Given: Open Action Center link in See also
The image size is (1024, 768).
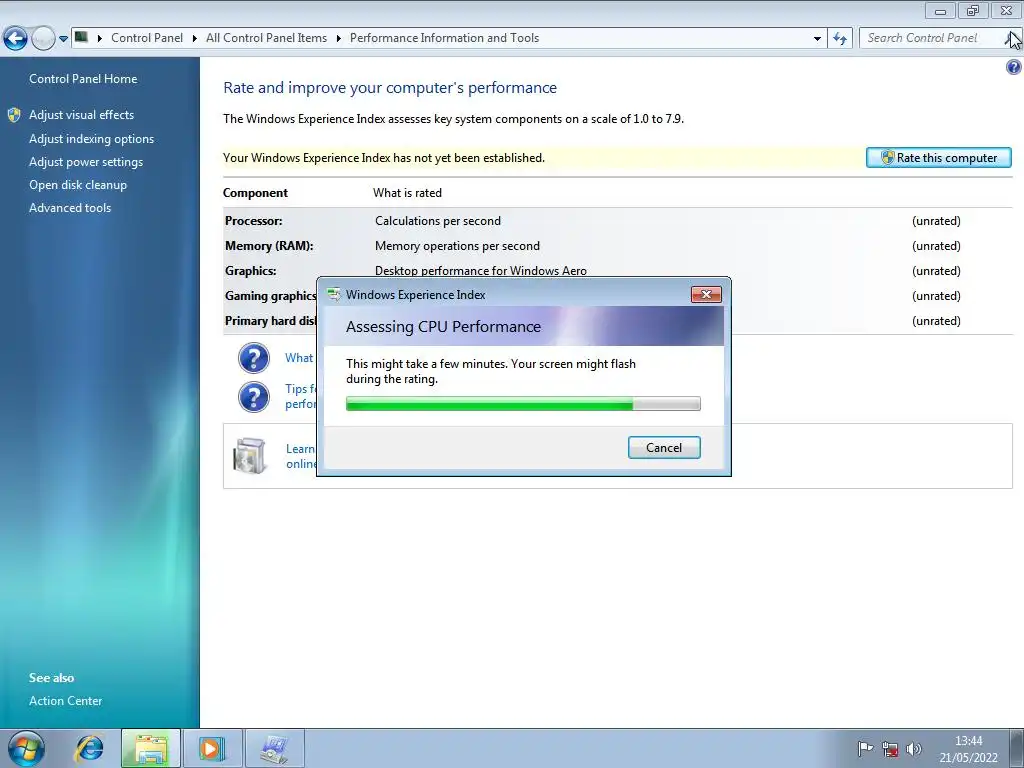Looking at the screenshot, I should 65,701.
